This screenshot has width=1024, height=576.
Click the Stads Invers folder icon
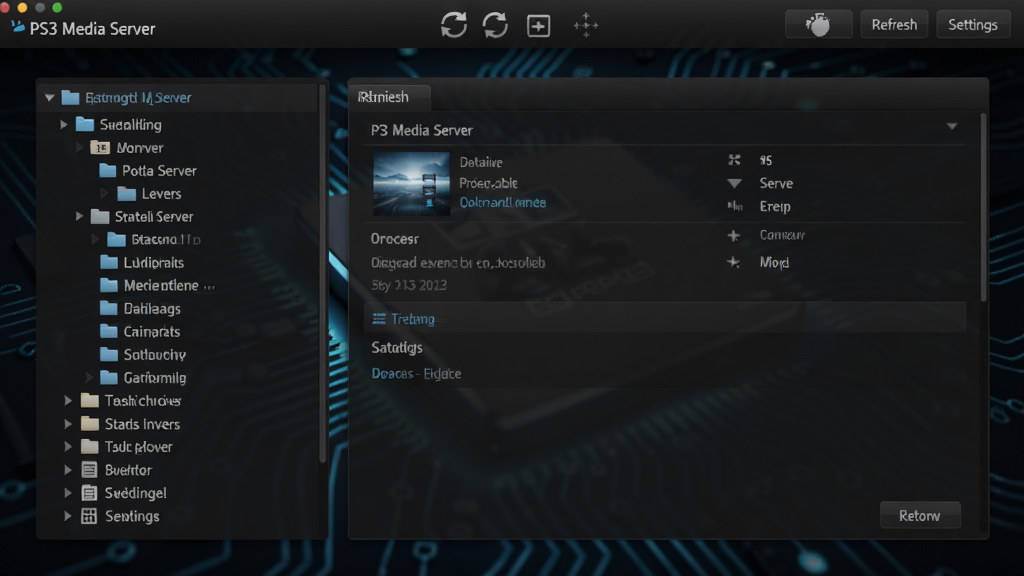click(89, 424)
